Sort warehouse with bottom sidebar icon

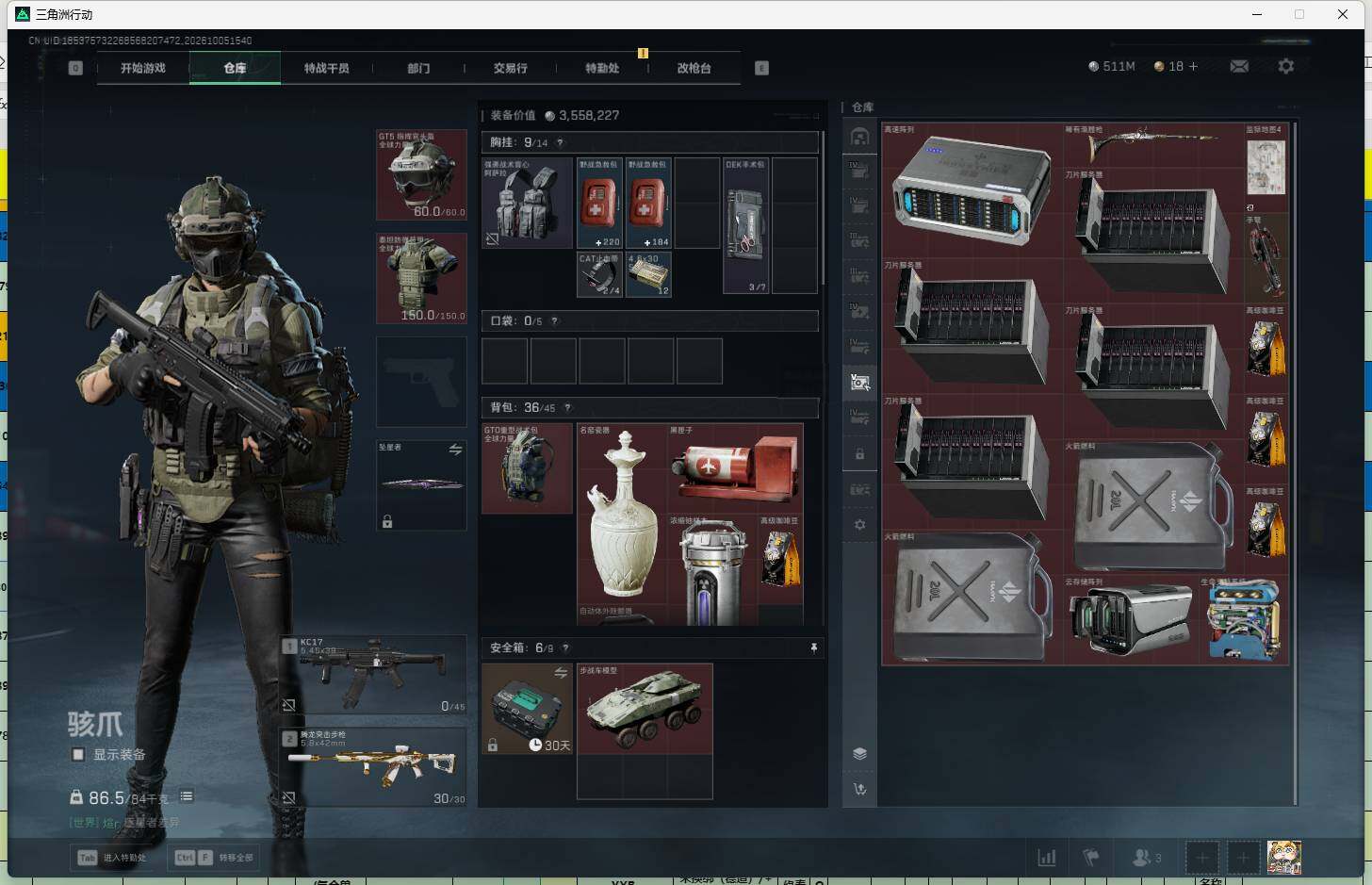coord(859,789)
